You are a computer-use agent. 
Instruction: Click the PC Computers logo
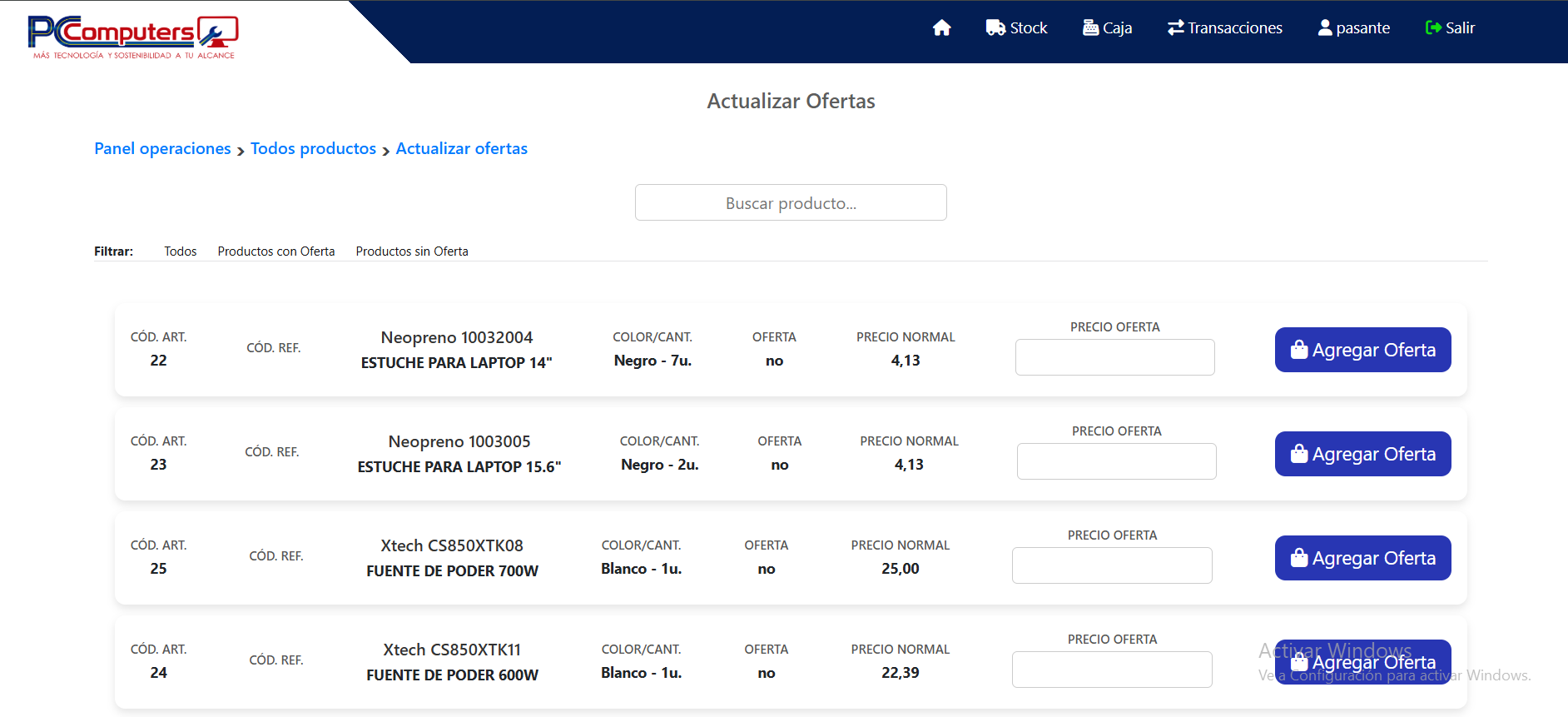[x=133, y=37]
